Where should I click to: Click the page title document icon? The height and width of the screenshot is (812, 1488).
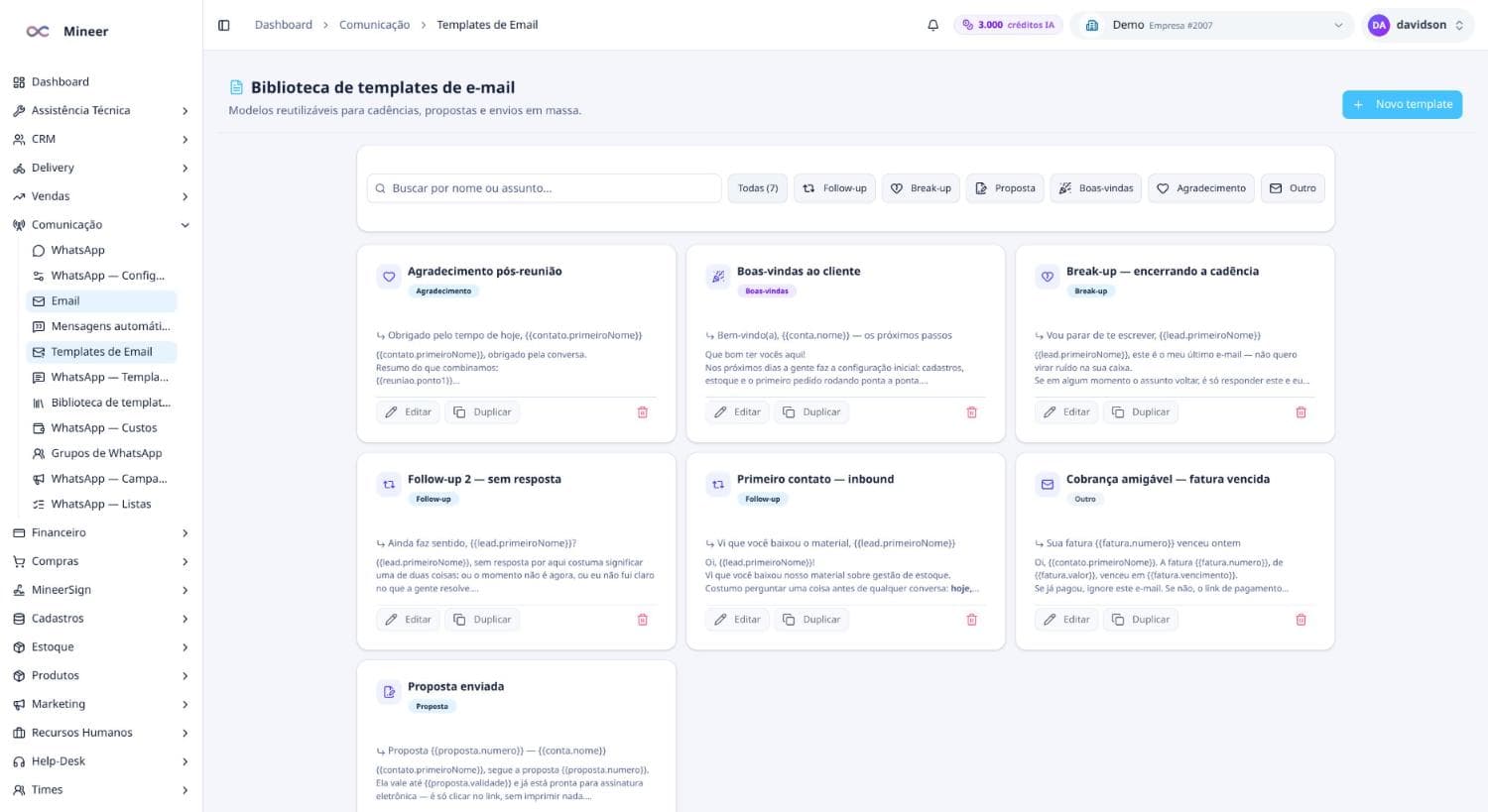[x=236, y=87]
